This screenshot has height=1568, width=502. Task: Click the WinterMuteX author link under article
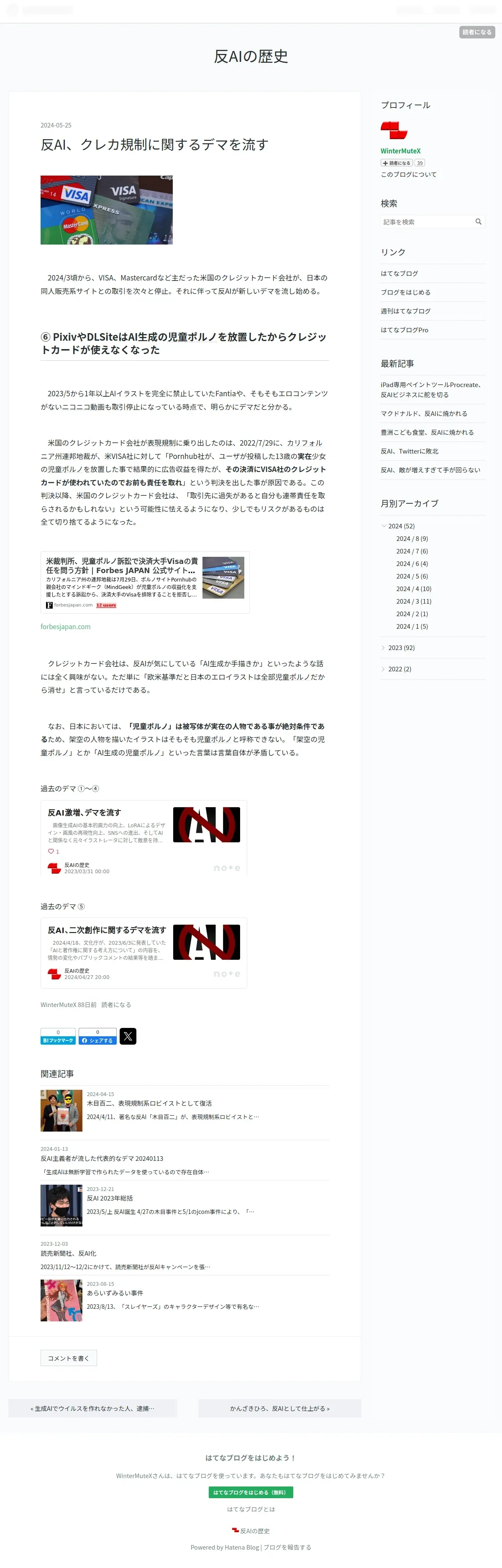pyautogui.click(x=59, y=1005)
